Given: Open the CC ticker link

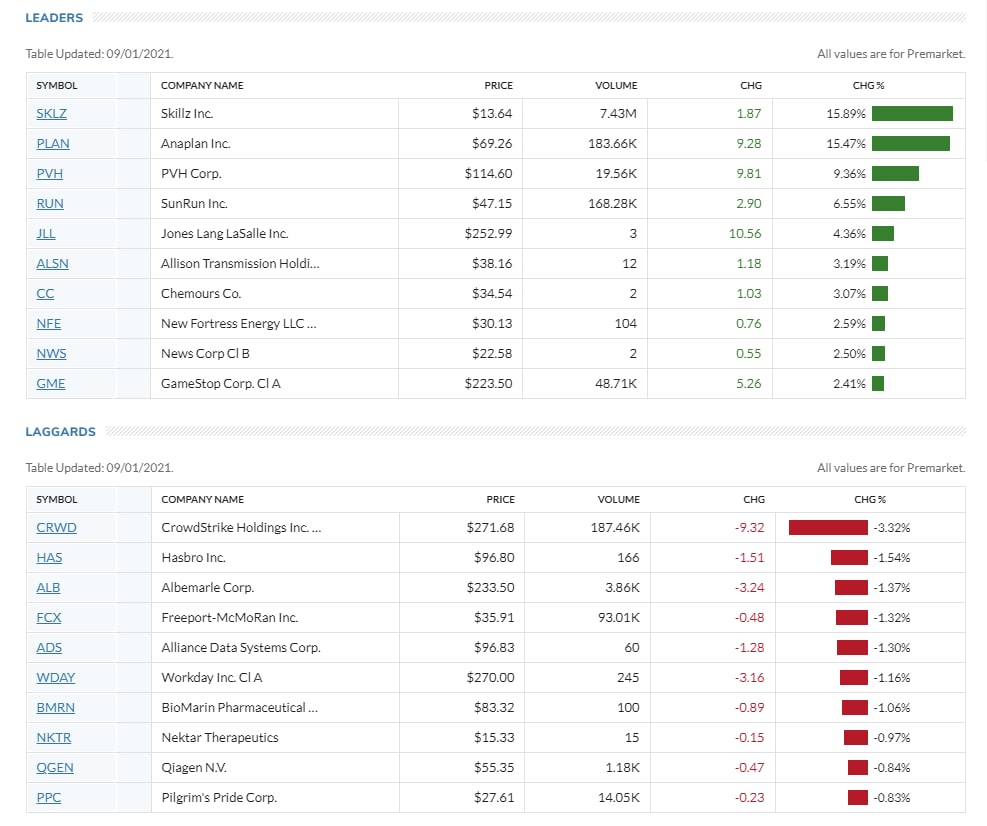Looking at the screenshot, I should pyautogui.click(x=45, y=293).
